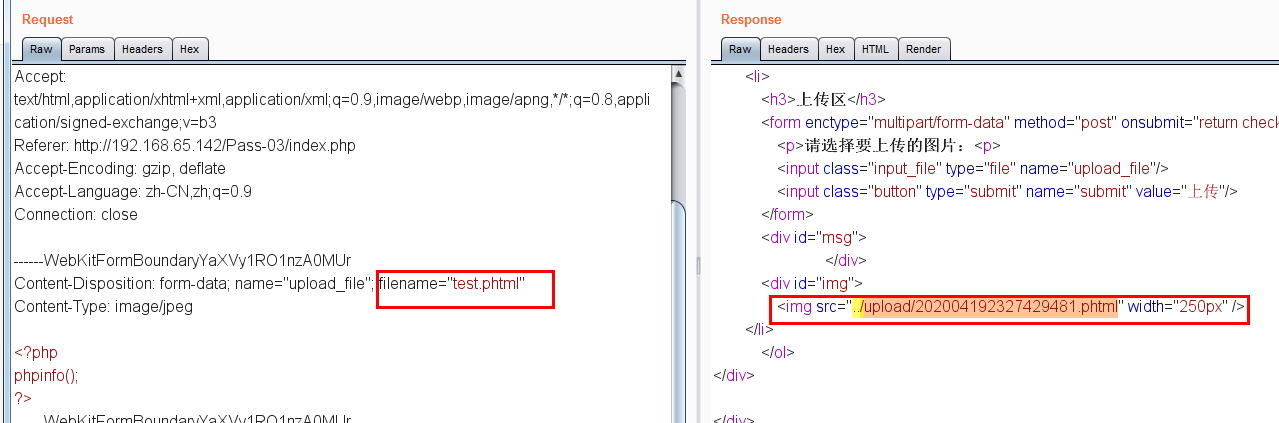Screen dimensions: 1279x423
Task: Click the 请选择要上传的图片 paragraph line
Action: (889, 145)
